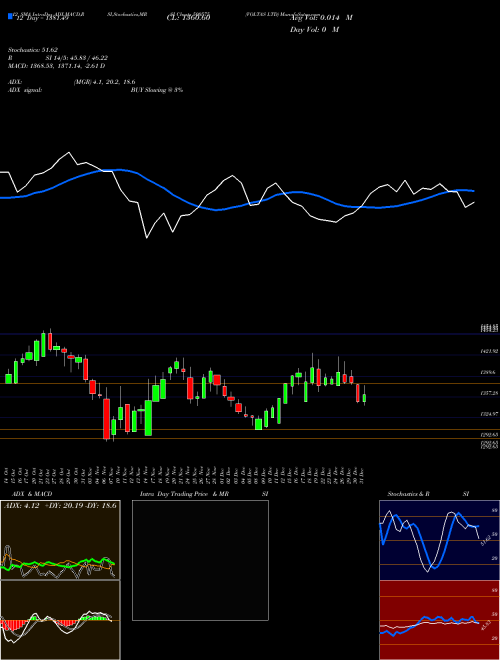The height and width of the screenshot is (660, 500).
Task: Select the 'MACD: 1368.53, 1371.14, -2.61 D' line
Action: tap(56, 66)
